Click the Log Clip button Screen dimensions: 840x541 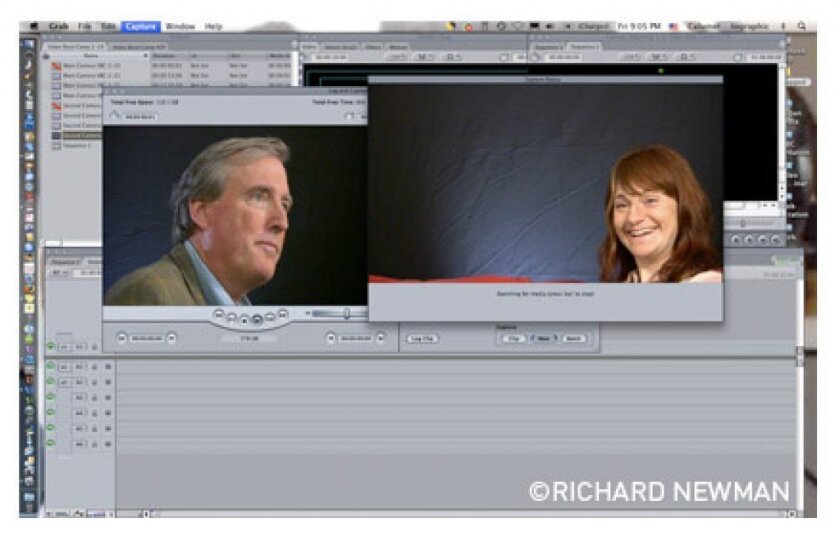click(x=423, y=339)
